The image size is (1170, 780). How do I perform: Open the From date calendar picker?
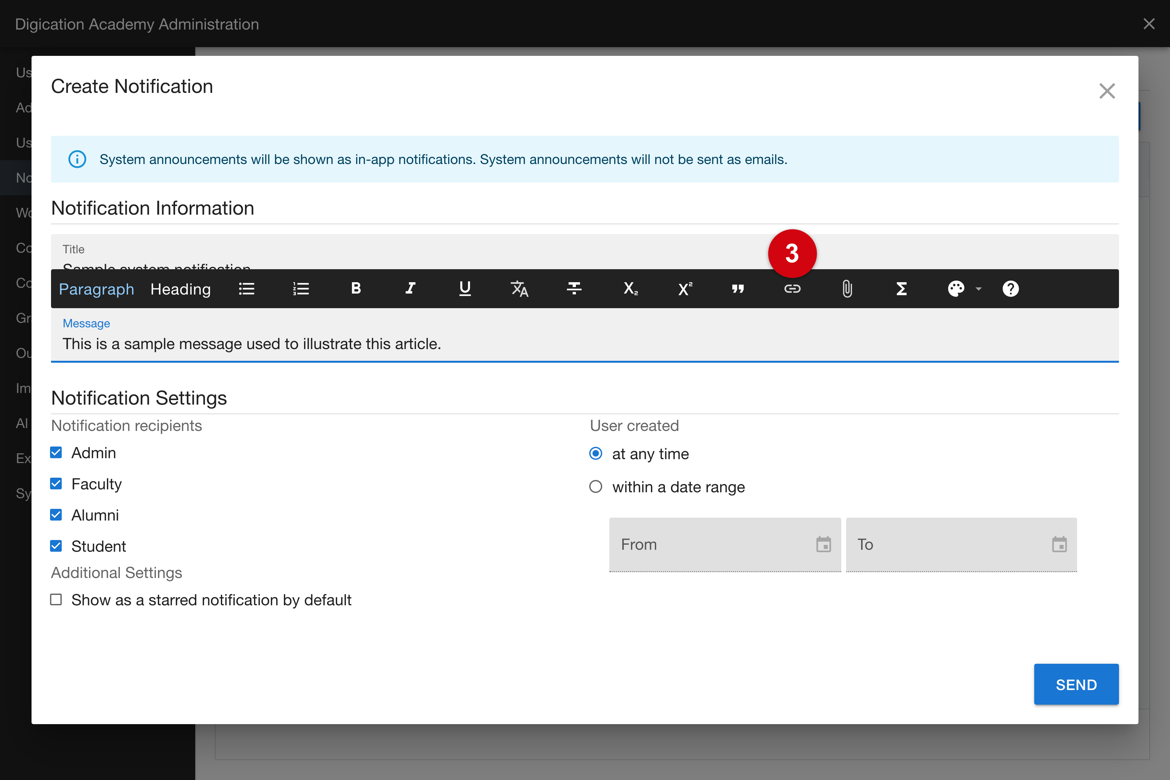coord(823,545)
